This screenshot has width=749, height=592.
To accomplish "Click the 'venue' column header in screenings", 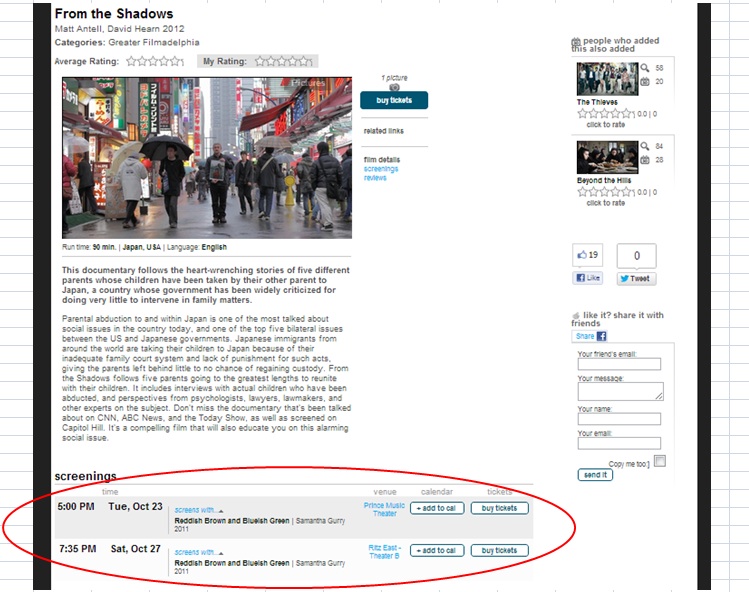I will coord(385,492).
